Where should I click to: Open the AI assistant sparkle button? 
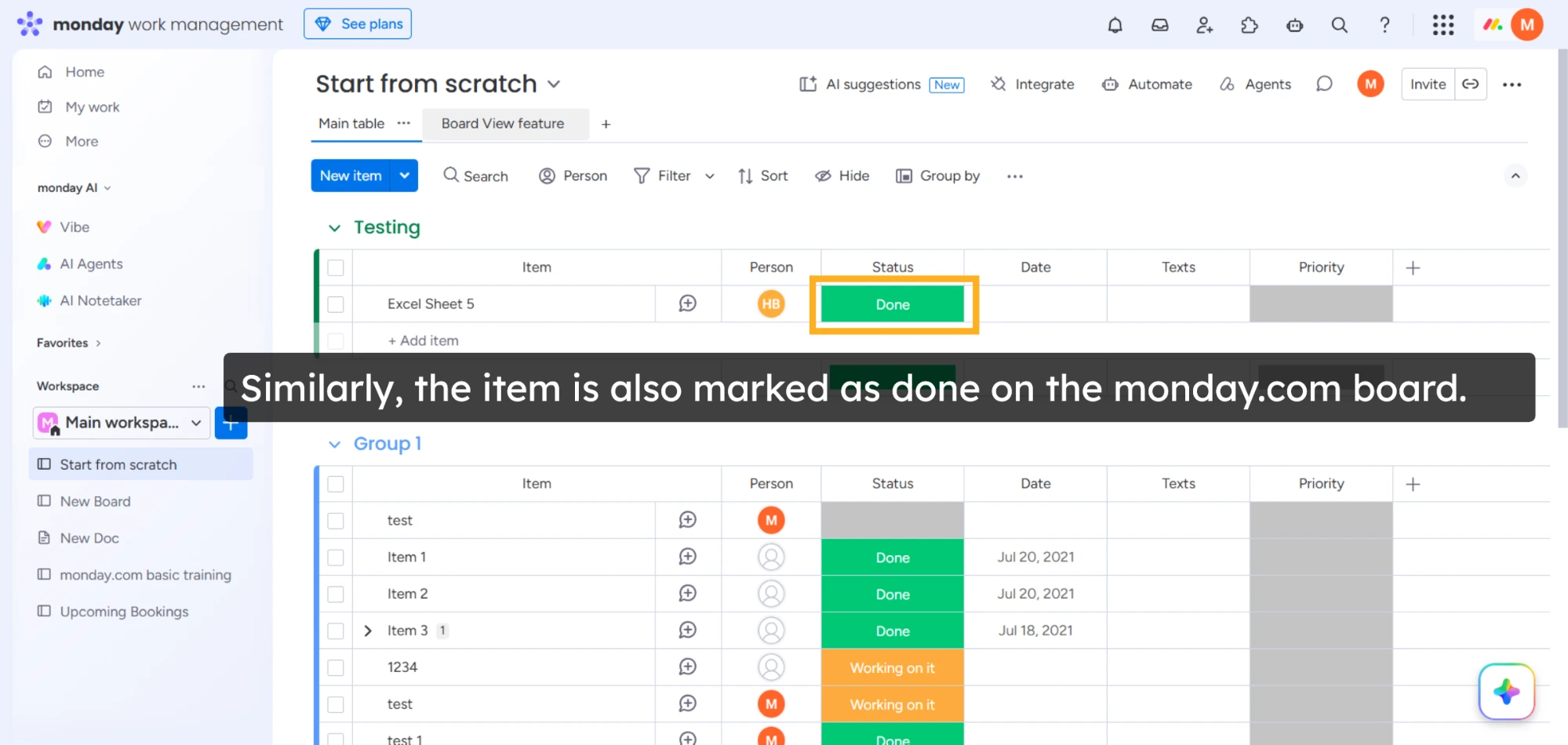click(x=1507, y=691)
